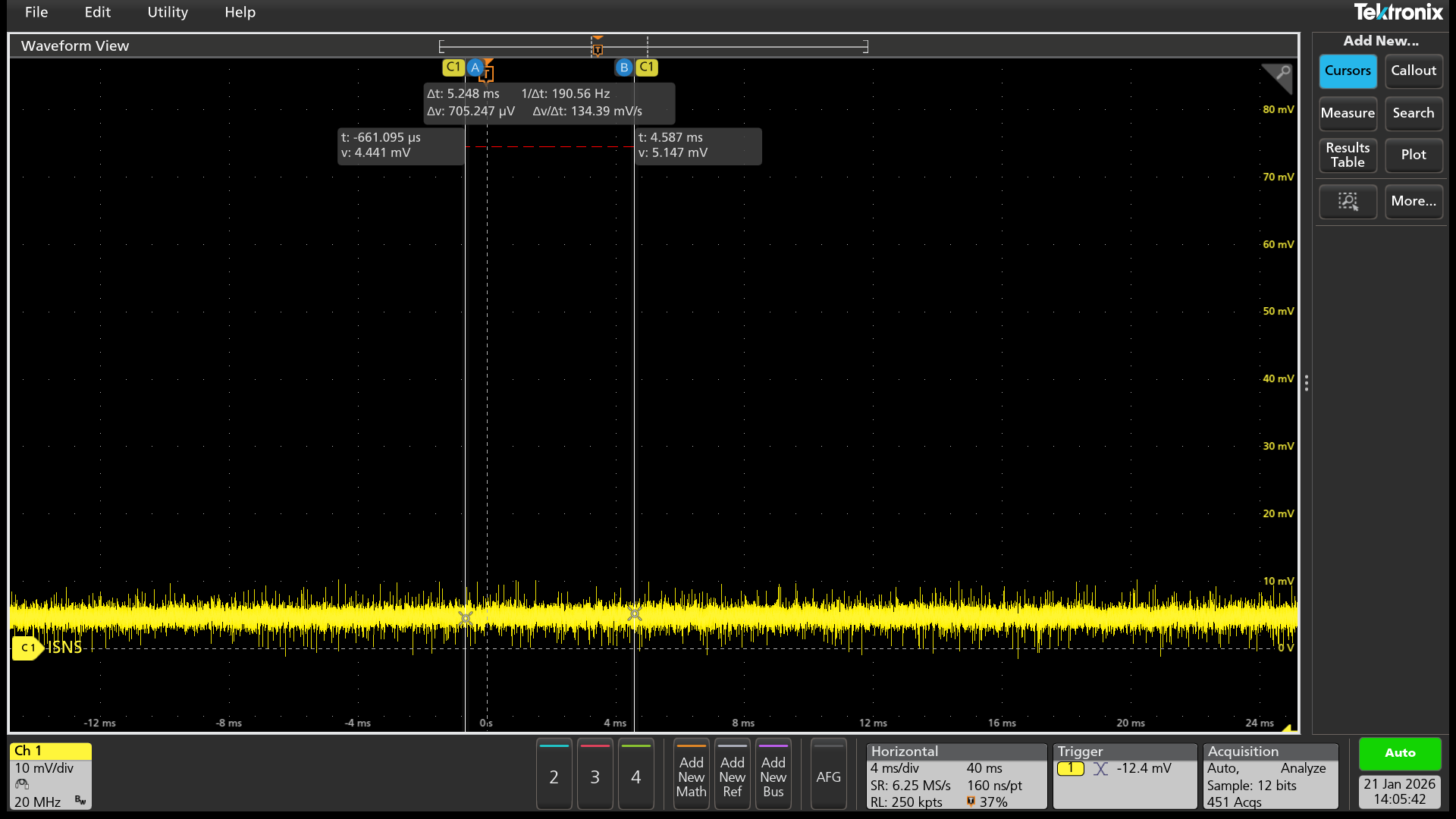Open the More... options

[1413, 201]
